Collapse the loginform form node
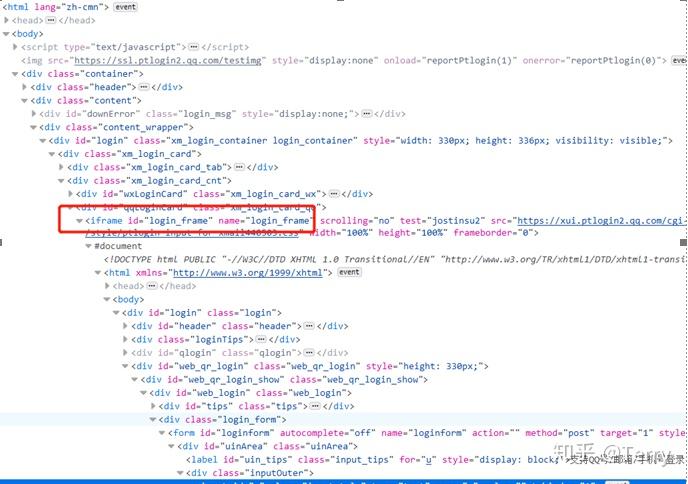688x484 pixels. [162, 433]
